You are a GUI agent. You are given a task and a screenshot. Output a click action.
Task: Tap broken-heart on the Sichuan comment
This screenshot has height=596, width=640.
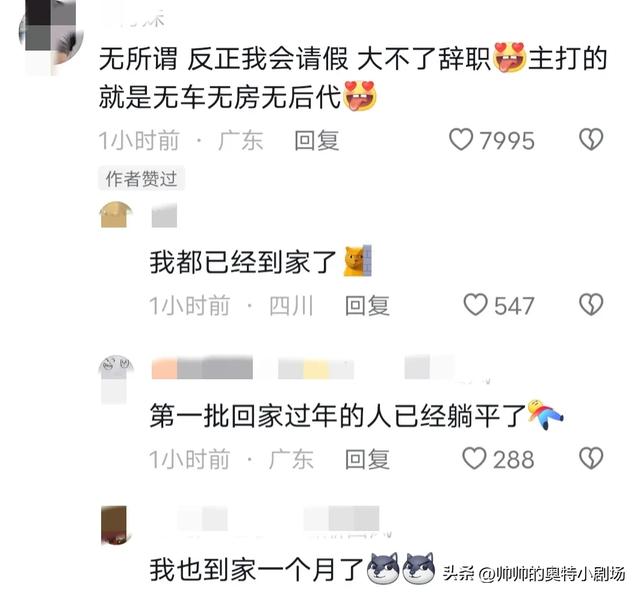[x=591, y=305]
